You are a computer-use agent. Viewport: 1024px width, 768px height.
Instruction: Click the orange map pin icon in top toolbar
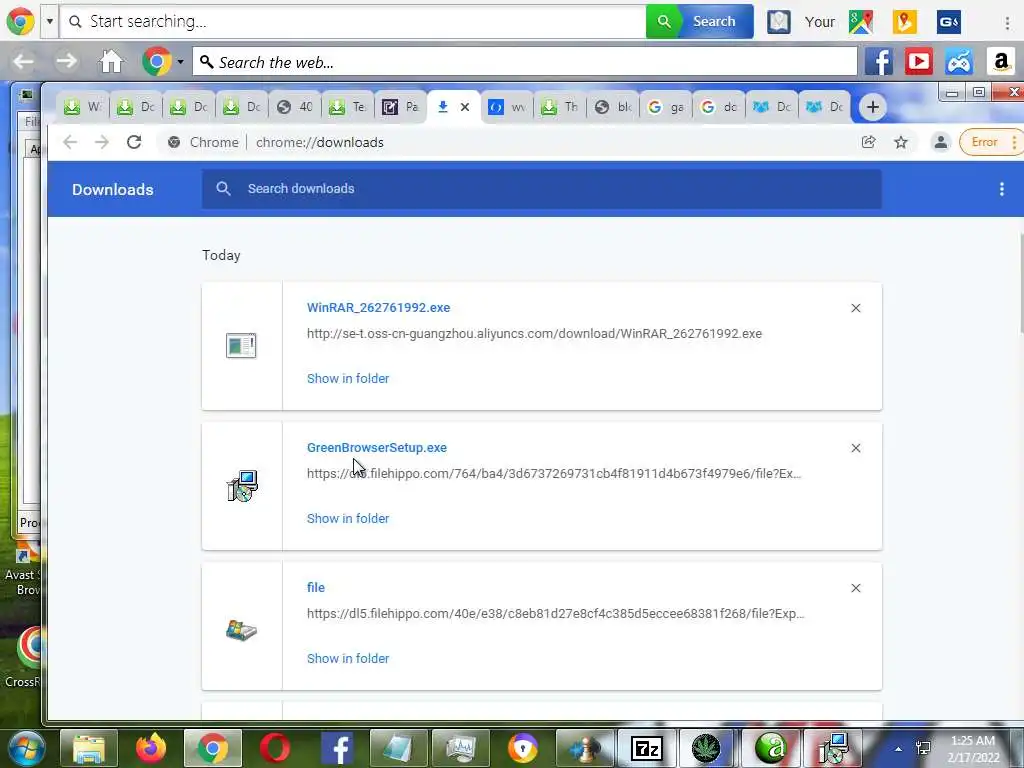pos(904,22)
